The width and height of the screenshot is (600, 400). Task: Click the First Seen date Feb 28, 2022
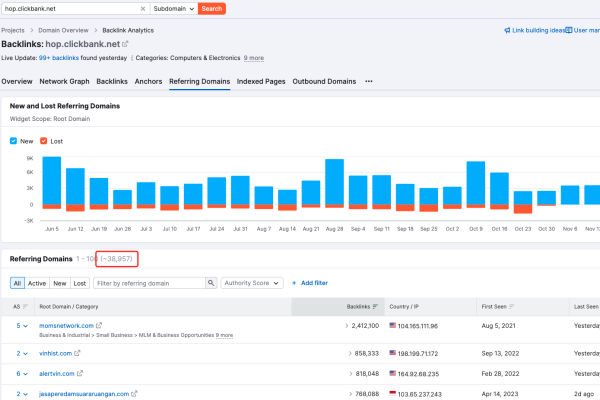500,374
